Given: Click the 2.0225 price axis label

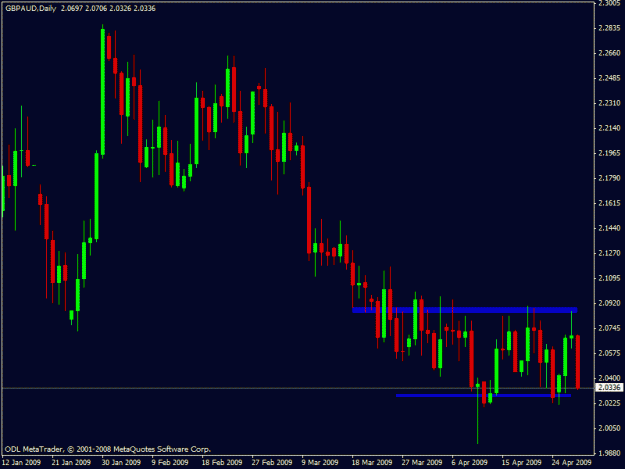Looking at the screenshot, I should 609,403.
